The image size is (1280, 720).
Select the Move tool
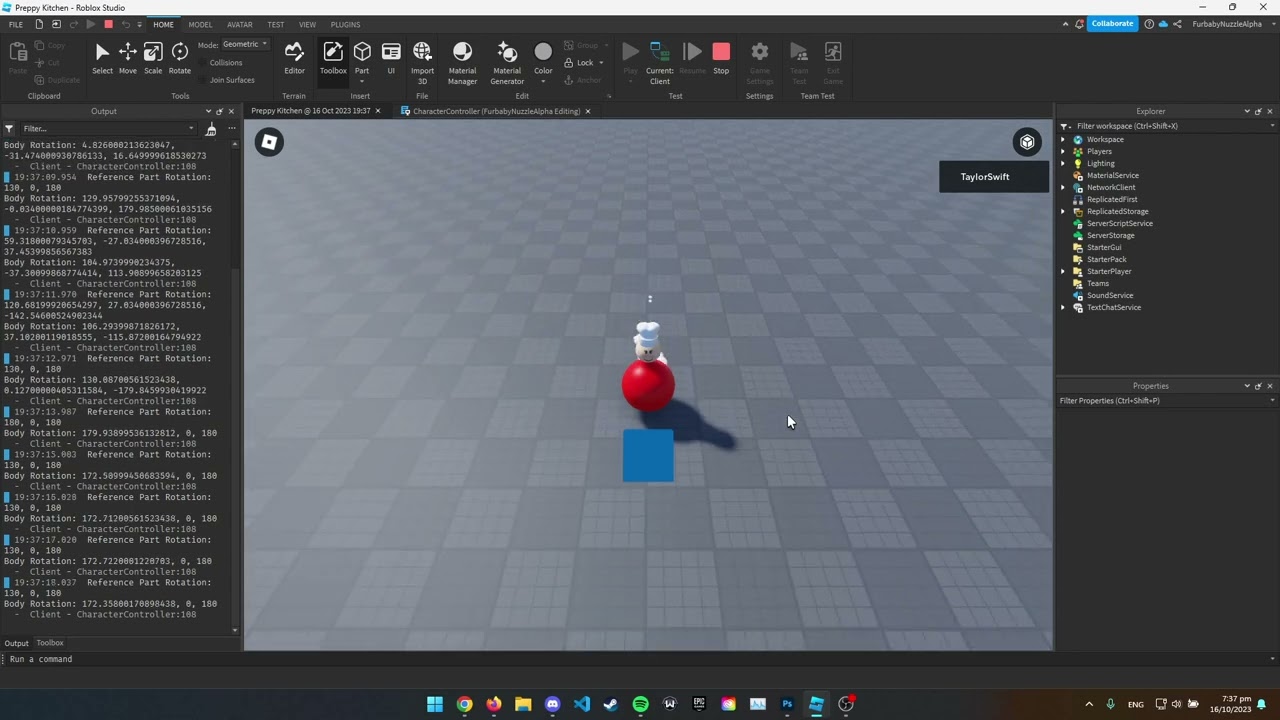click(x=127, y=58)
